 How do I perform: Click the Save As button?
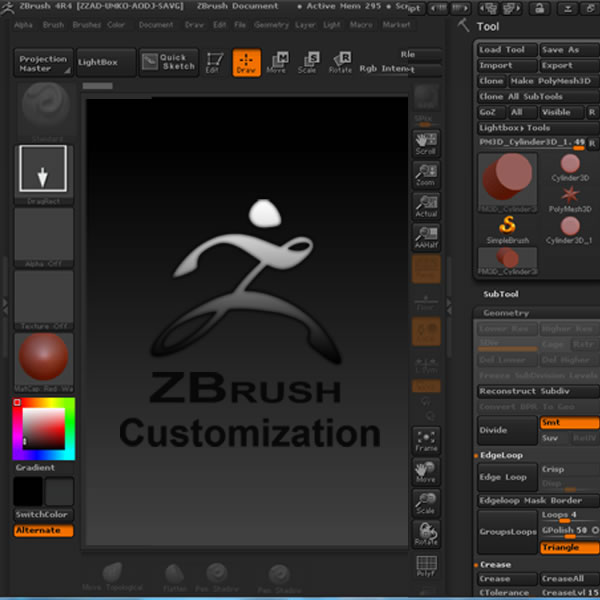(x=570, y=50)
